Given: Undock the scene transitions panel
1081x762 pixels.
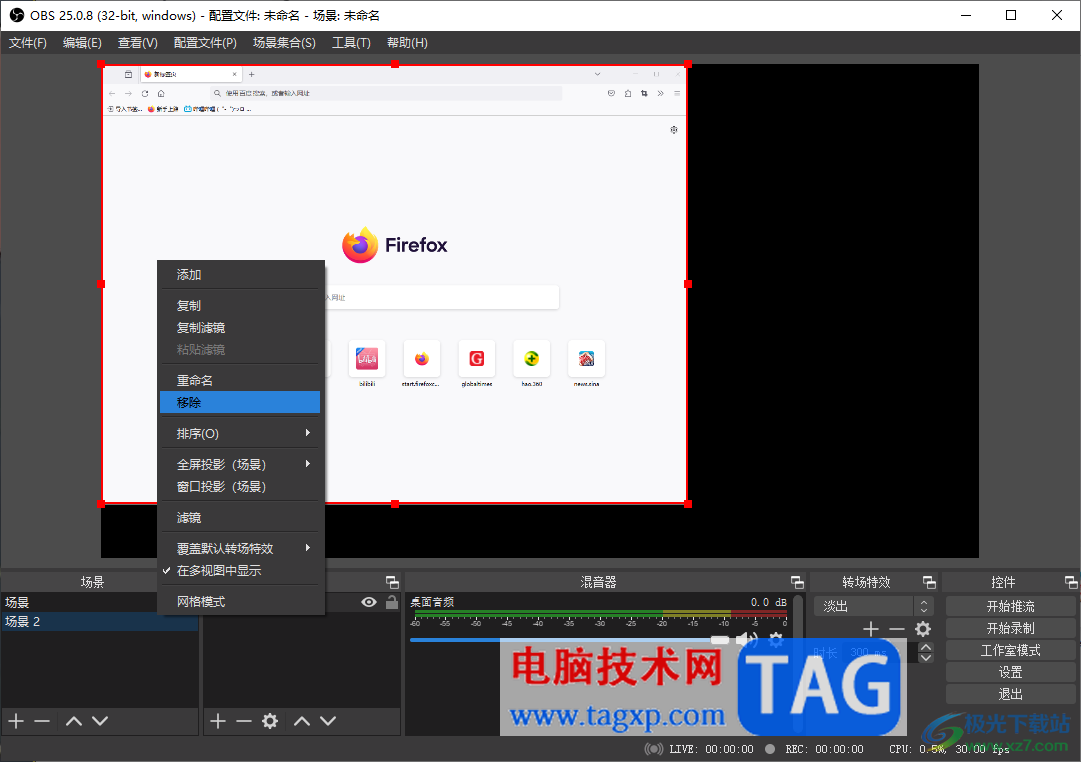Looking at the screenshot, I should [x=929, y=582].
